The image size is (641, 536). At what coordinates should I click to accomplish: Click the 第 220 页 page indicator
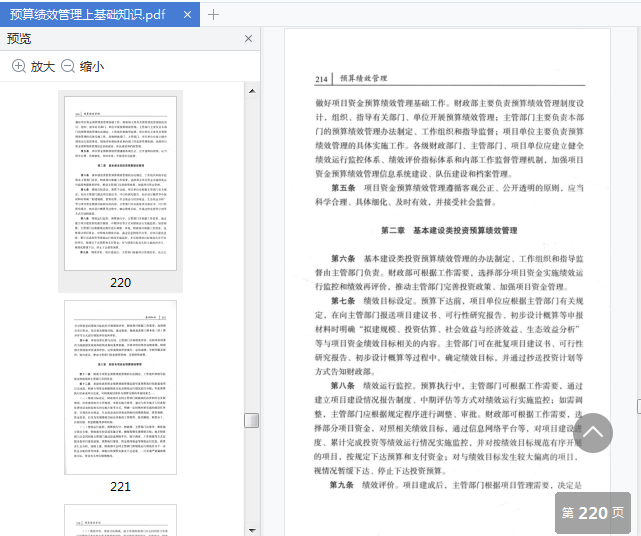(x=593, y=513)
